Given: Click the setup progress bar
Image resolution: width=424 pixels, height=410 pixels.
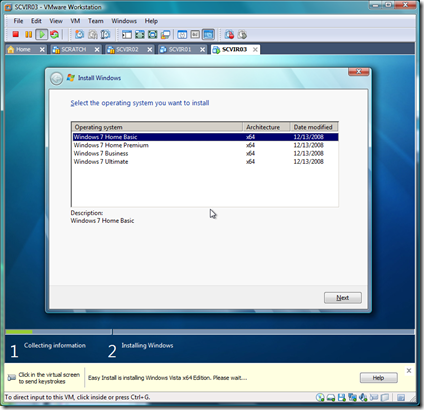Looking at the screenshot, I should tap(210, 332).
